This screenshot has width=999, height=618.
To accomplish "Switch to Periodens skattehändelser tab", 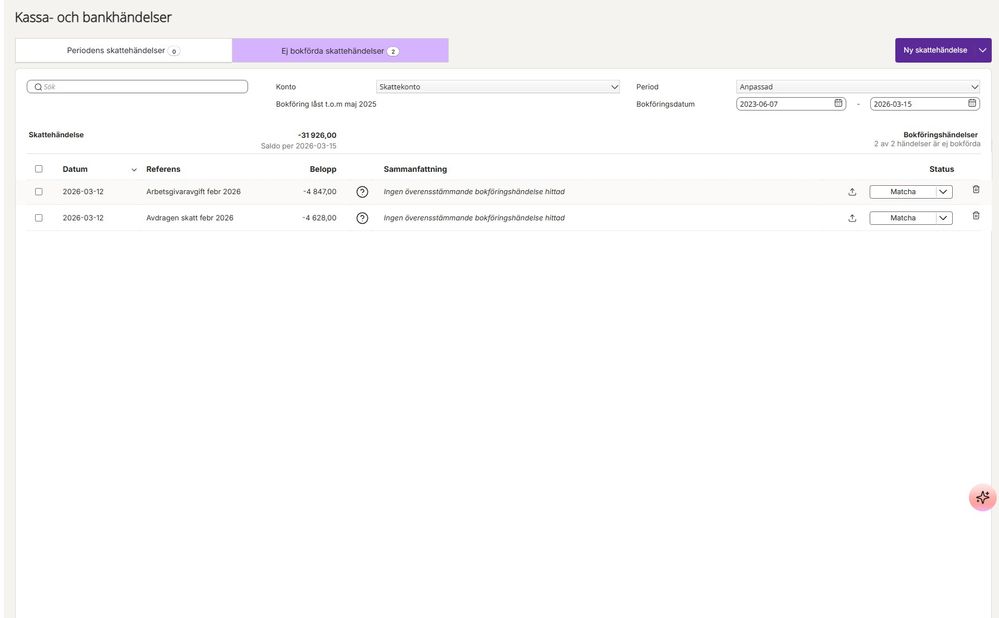I will point(124,50).
